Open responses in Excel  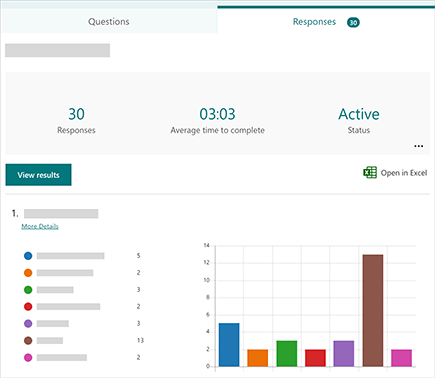click(x=395, y=173)
